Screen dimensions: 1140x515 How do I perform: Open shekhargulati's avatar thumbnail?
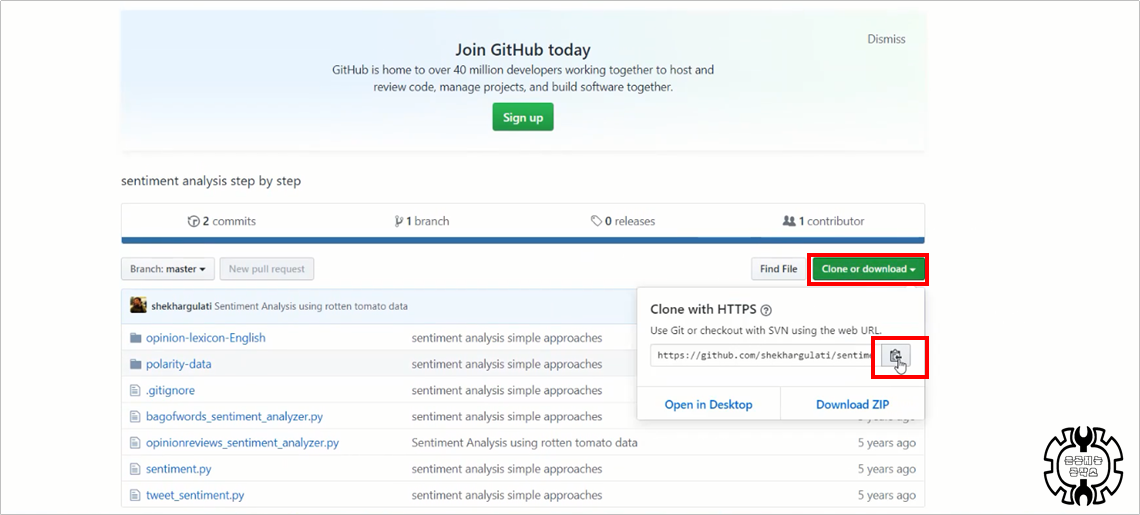click(x=138, y=306)
